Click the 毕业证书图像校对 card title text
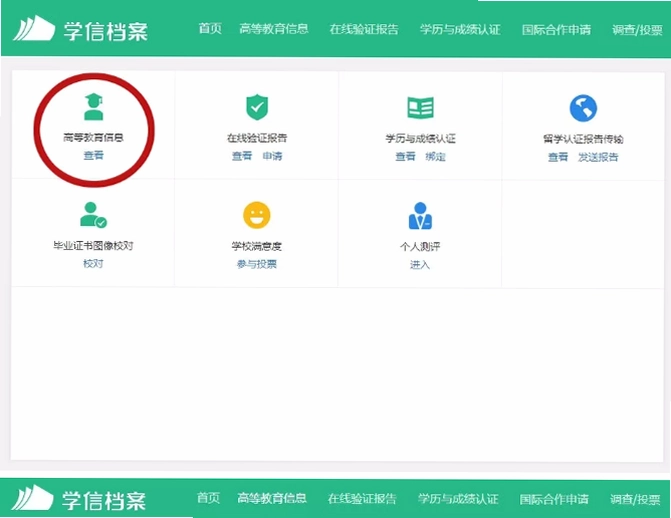This screenshot has width=671, height=518. [x=93, y=246]
